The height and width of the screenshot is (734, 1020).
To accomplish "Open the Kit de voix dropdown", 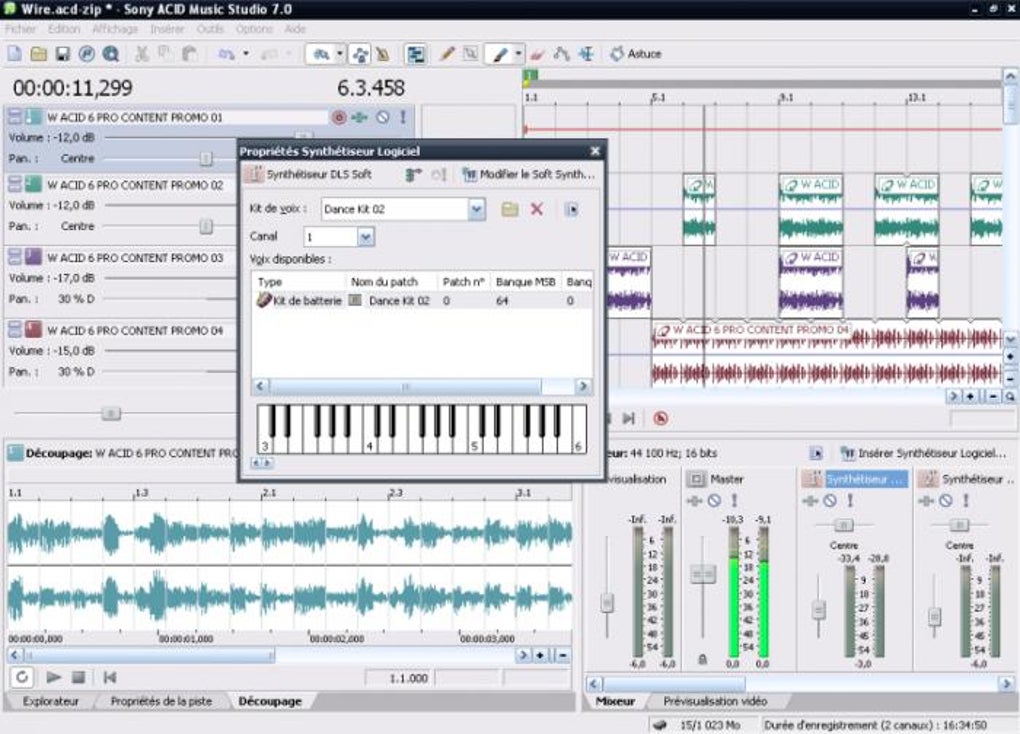I will (477, 209).
